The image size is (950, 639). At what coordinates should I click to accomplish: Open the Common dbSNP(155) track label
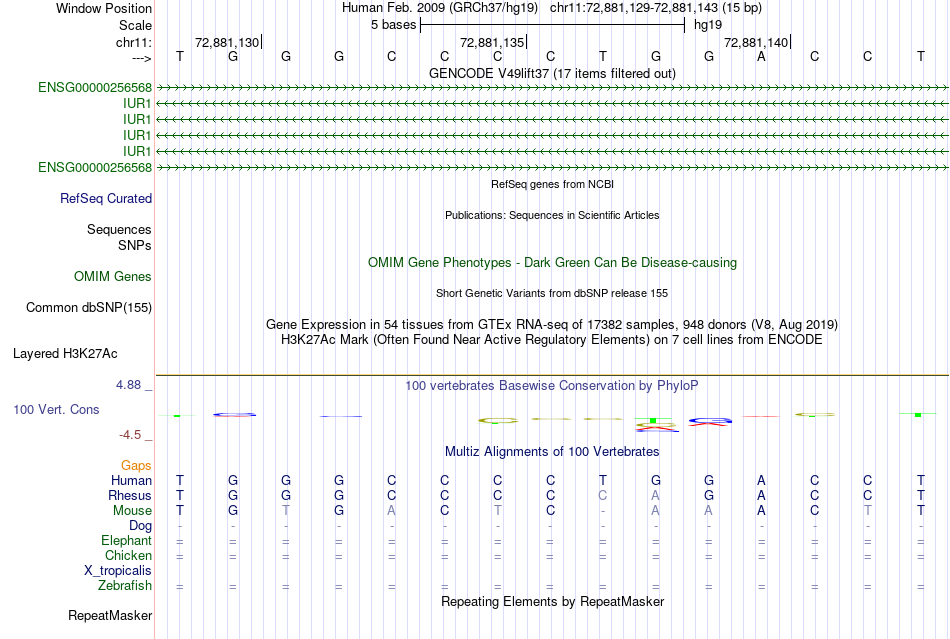[x=89, y=308]
